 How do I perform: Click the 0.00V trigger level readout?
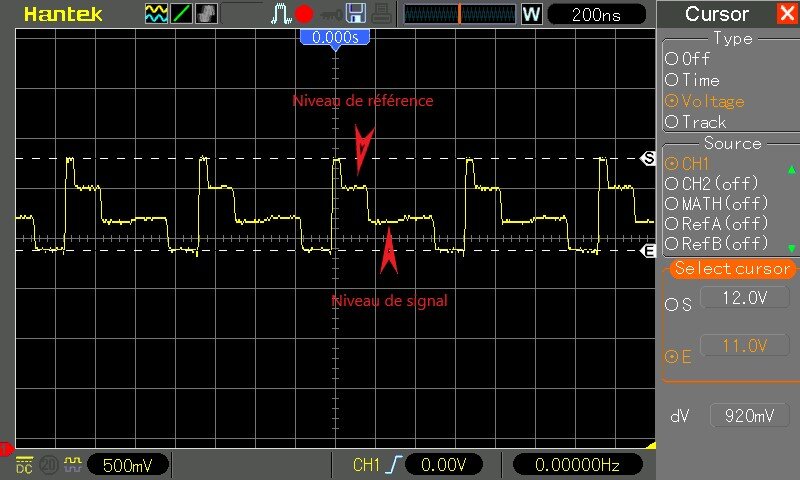tap(443, 465)
